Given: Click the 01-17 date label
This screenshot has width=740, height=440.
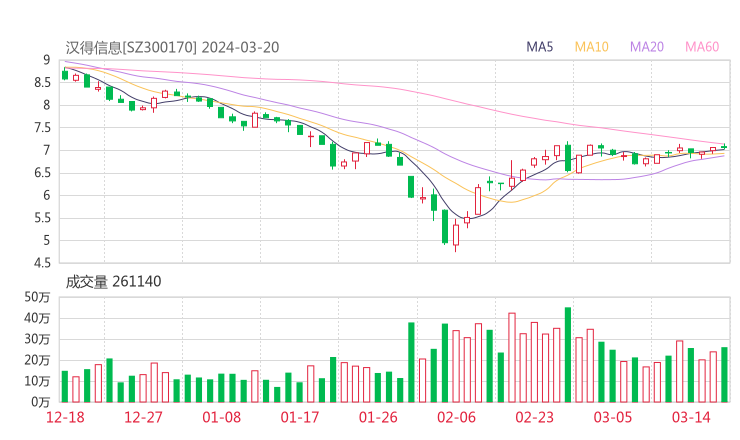Looking at the screenshot, I should (300, 417).
